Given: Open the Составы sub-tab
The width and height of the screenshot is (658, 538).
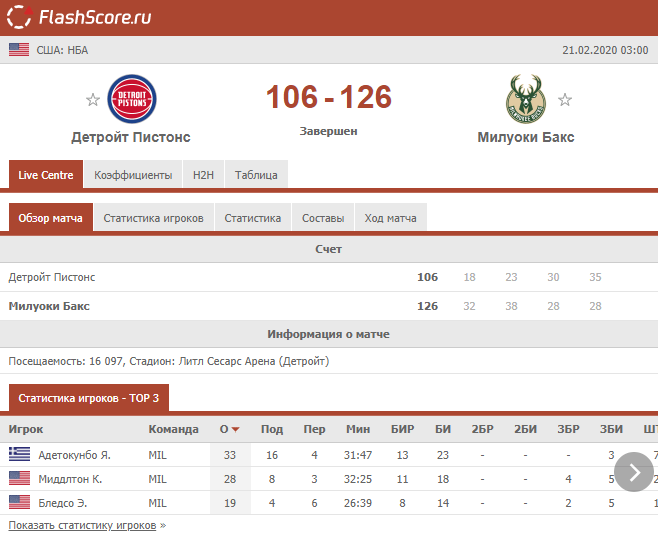Looking at the screenshot, I should click(323, 218).
